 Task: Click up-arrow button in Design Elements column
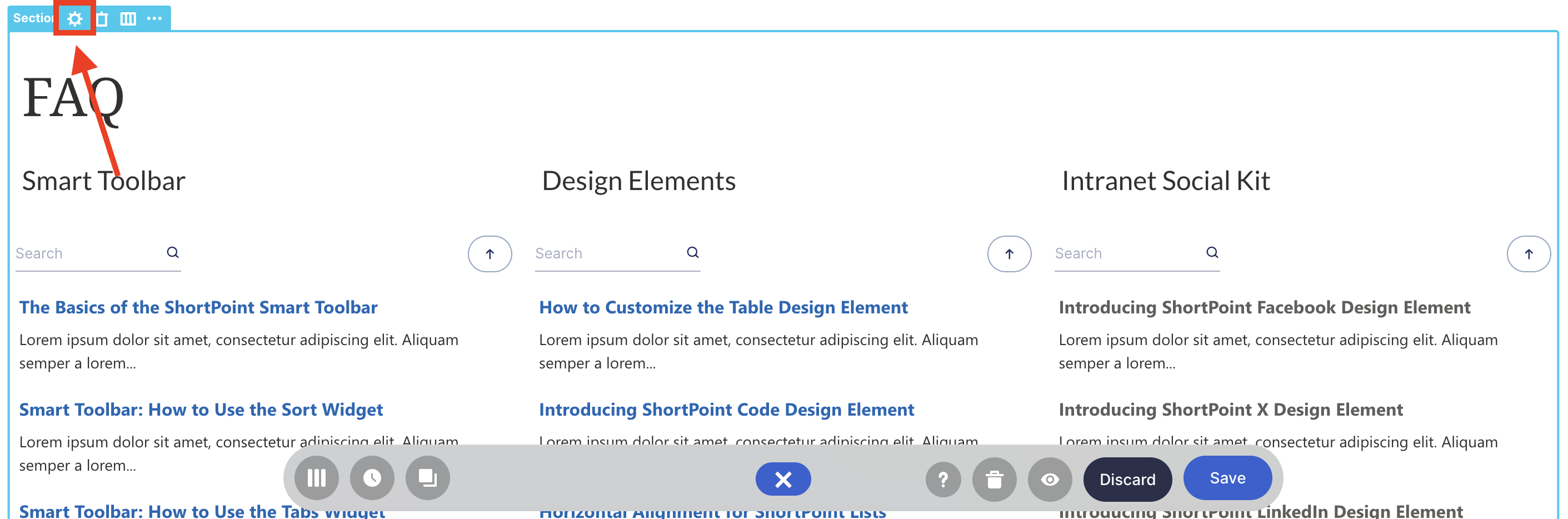[x=1008, y=254]
